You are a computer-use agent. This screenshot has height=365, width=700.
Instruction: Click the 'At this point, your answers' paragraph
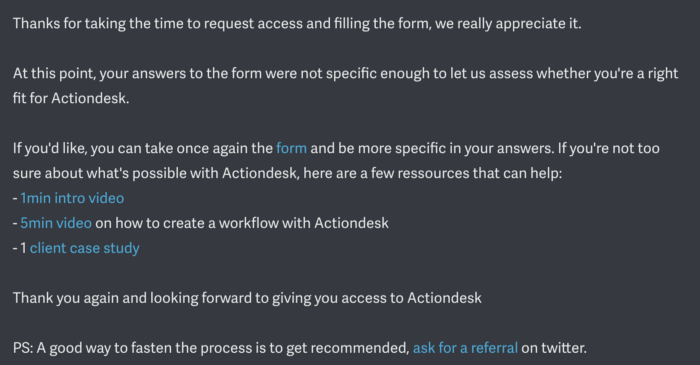click(x=345, y=86)
